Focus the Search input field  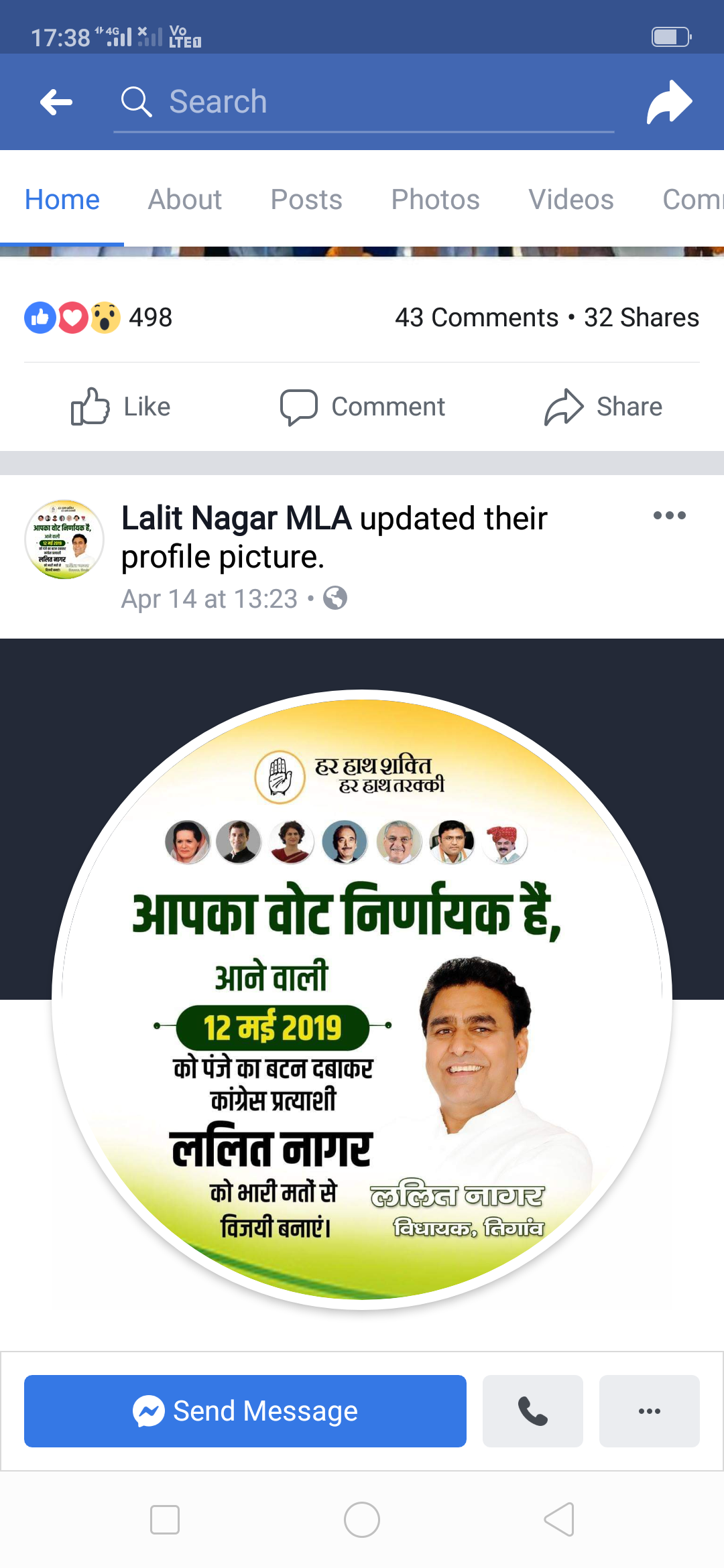(364, 103)
